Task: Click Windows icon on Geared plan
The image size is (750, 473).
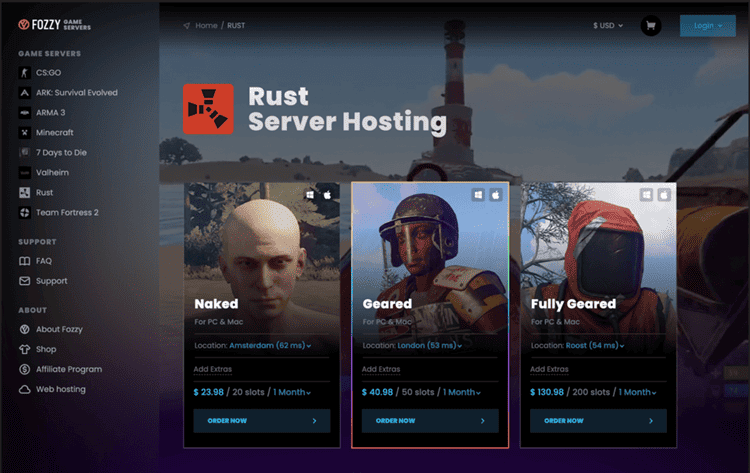Action: 478,195
